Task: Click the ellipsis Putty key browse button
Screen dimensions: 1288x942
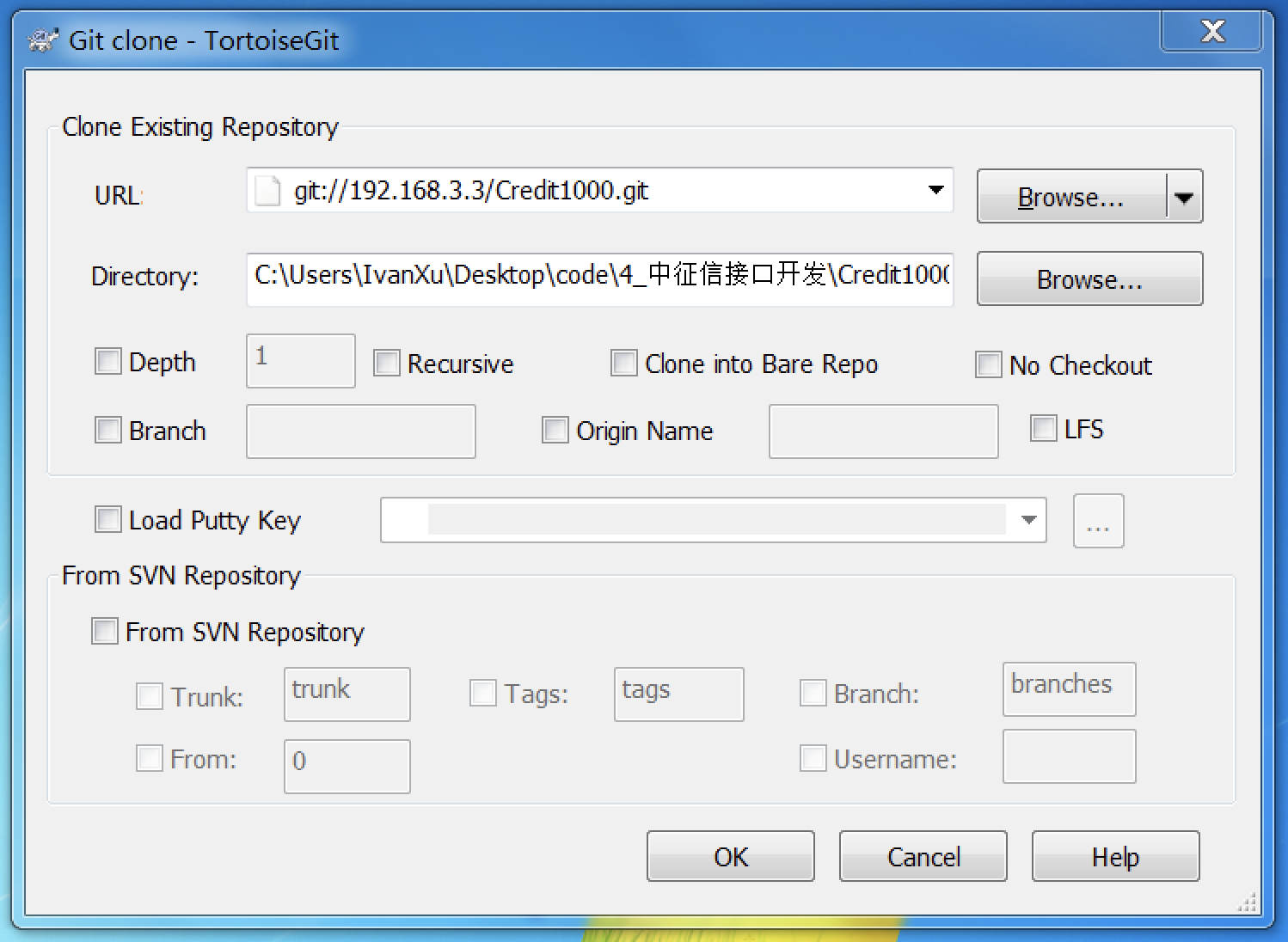Action: 1099,521
